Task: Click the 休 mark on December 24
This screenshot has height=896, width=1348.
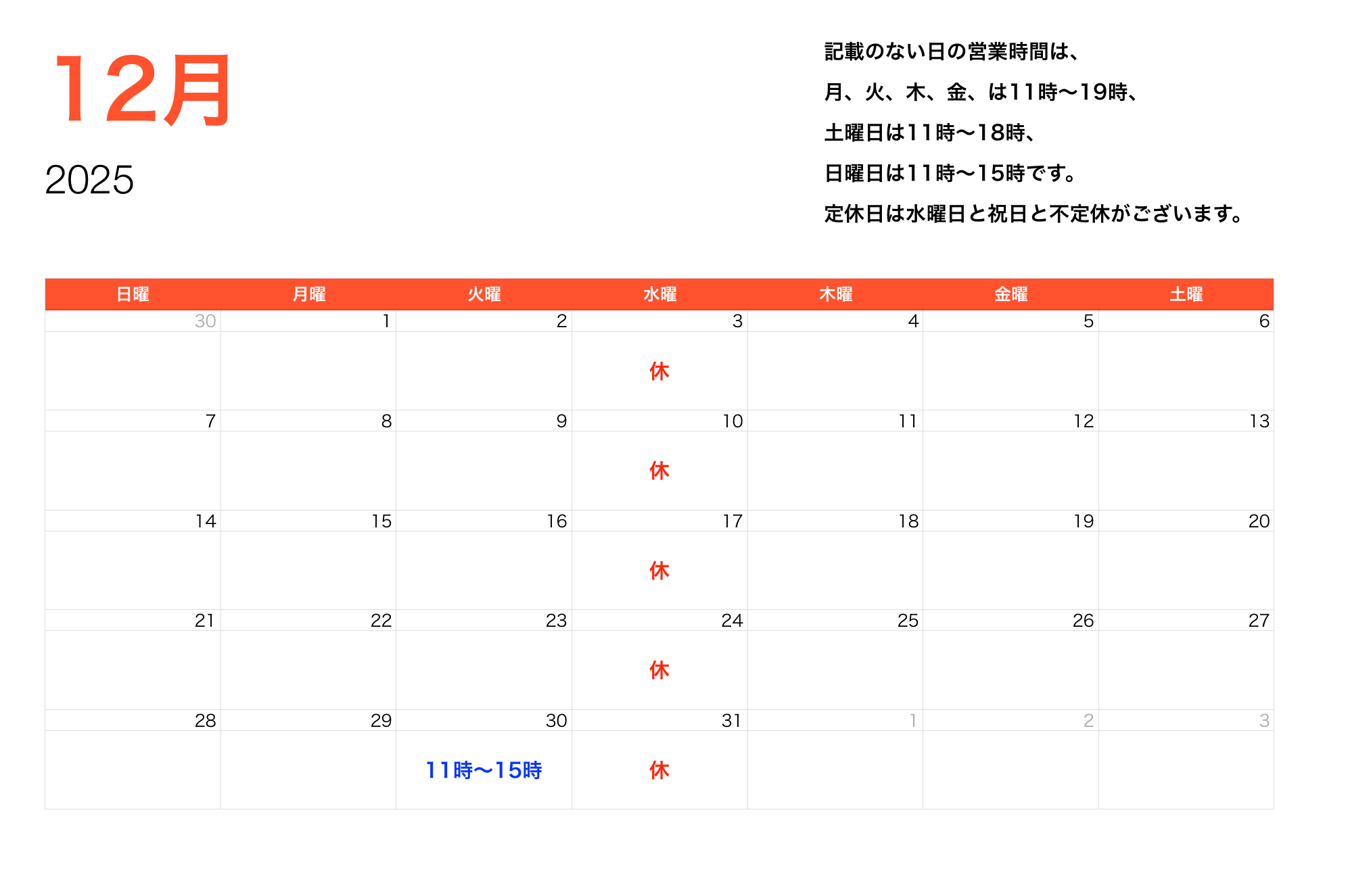Action: [x=659, y=670]
